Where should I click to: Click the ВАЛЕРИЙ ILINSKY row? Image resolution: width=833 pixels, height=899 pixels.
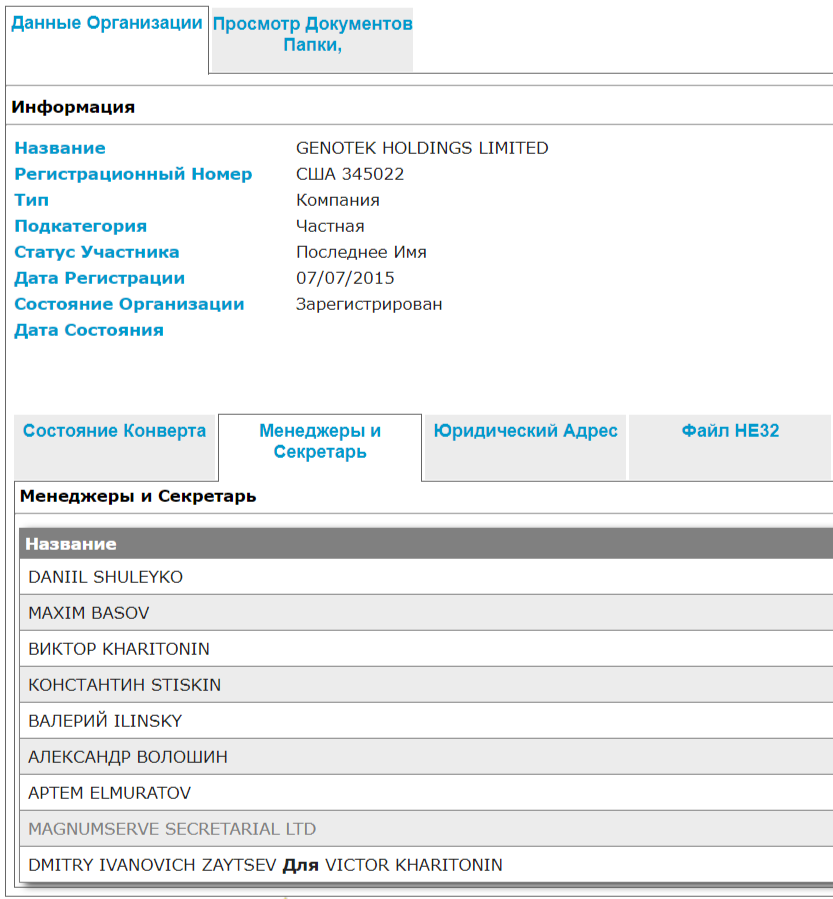(x=426, y=721)
